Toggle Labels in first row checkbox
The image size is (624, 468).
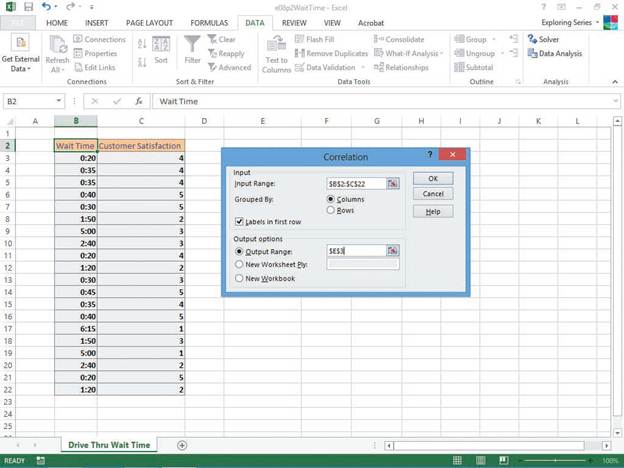[238, 222]
